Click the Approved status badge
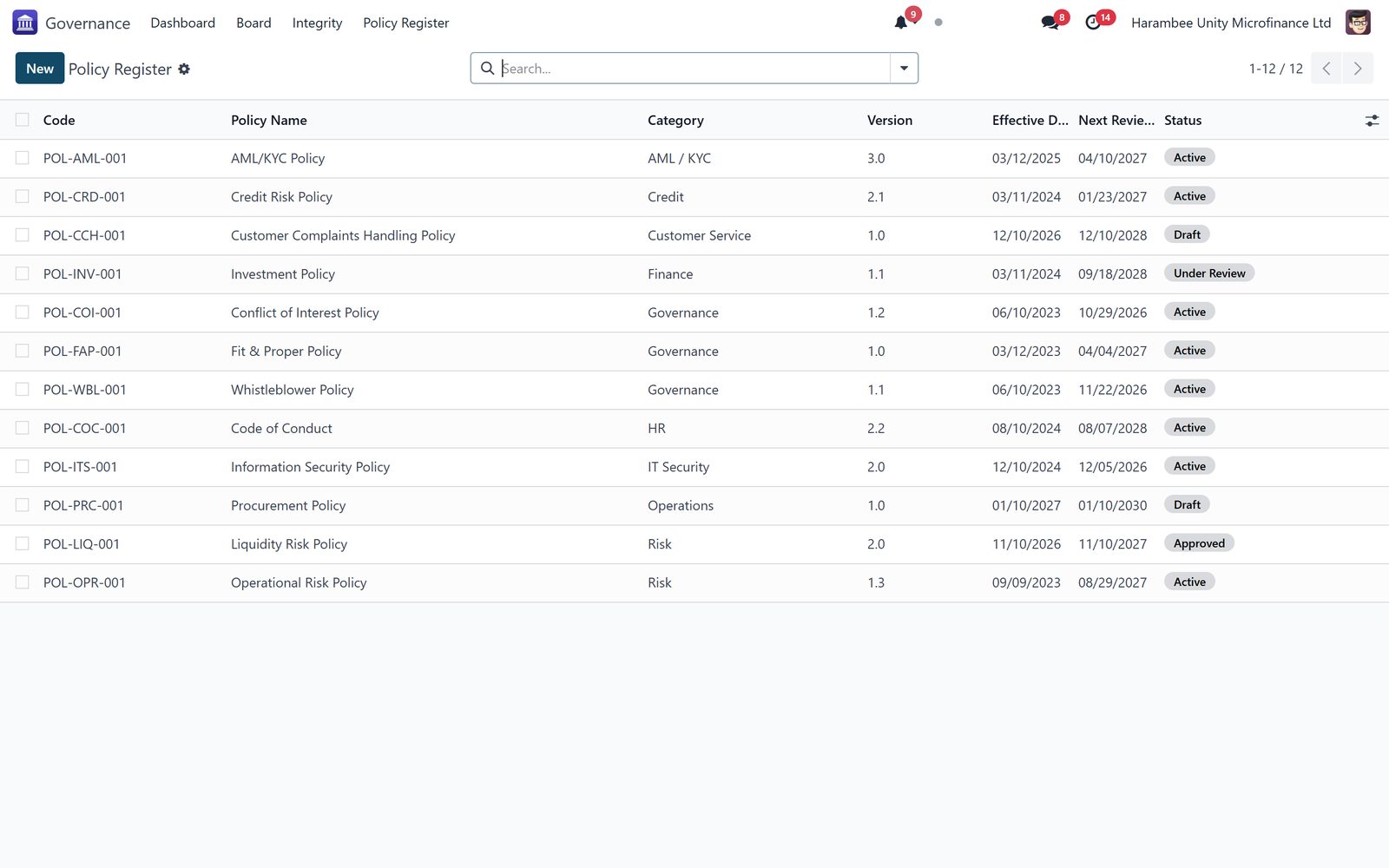The image size is (1389, 868). coord(1199,543)
